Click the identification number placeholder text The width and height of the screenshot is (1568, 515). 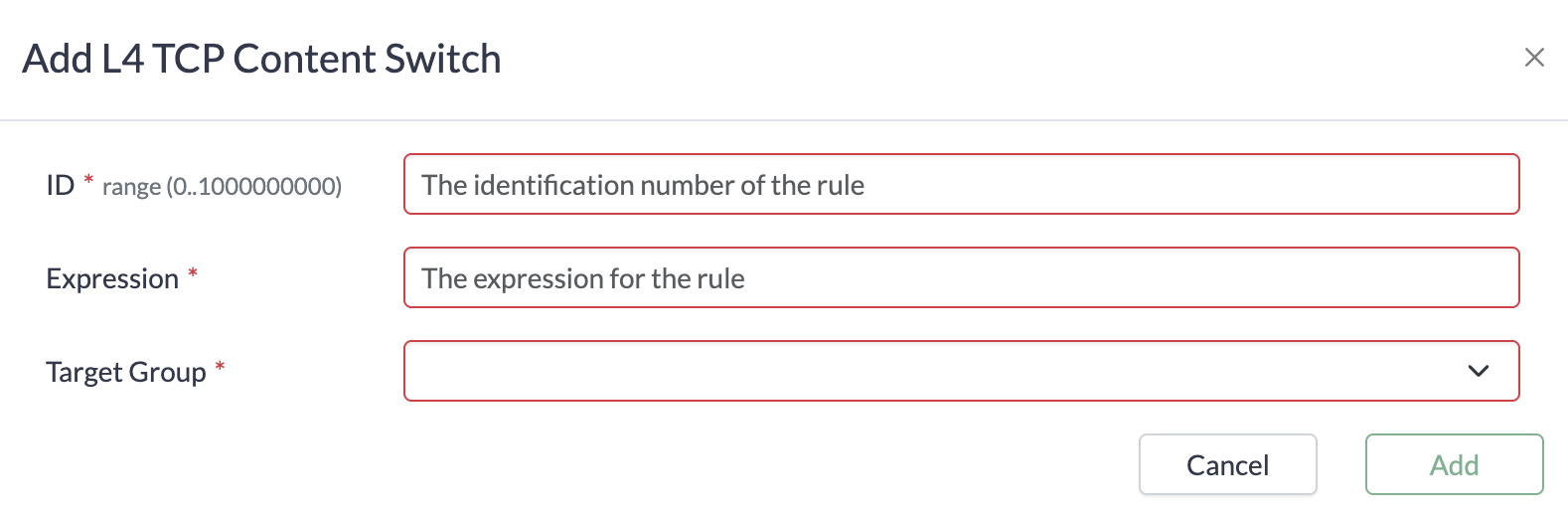coord(642,185)
